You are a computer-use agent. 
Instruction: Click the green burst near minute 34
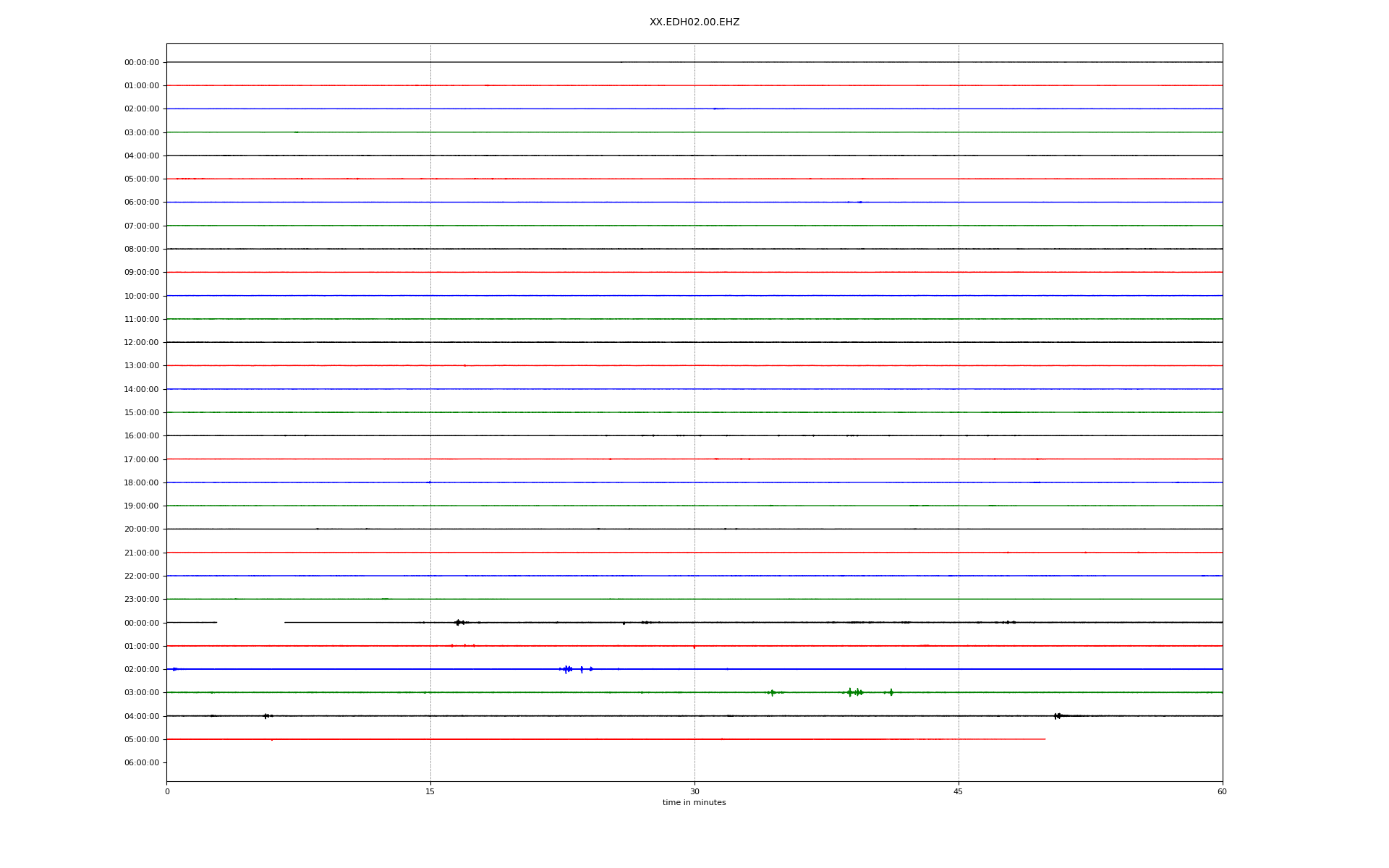[x=773, y=692]
